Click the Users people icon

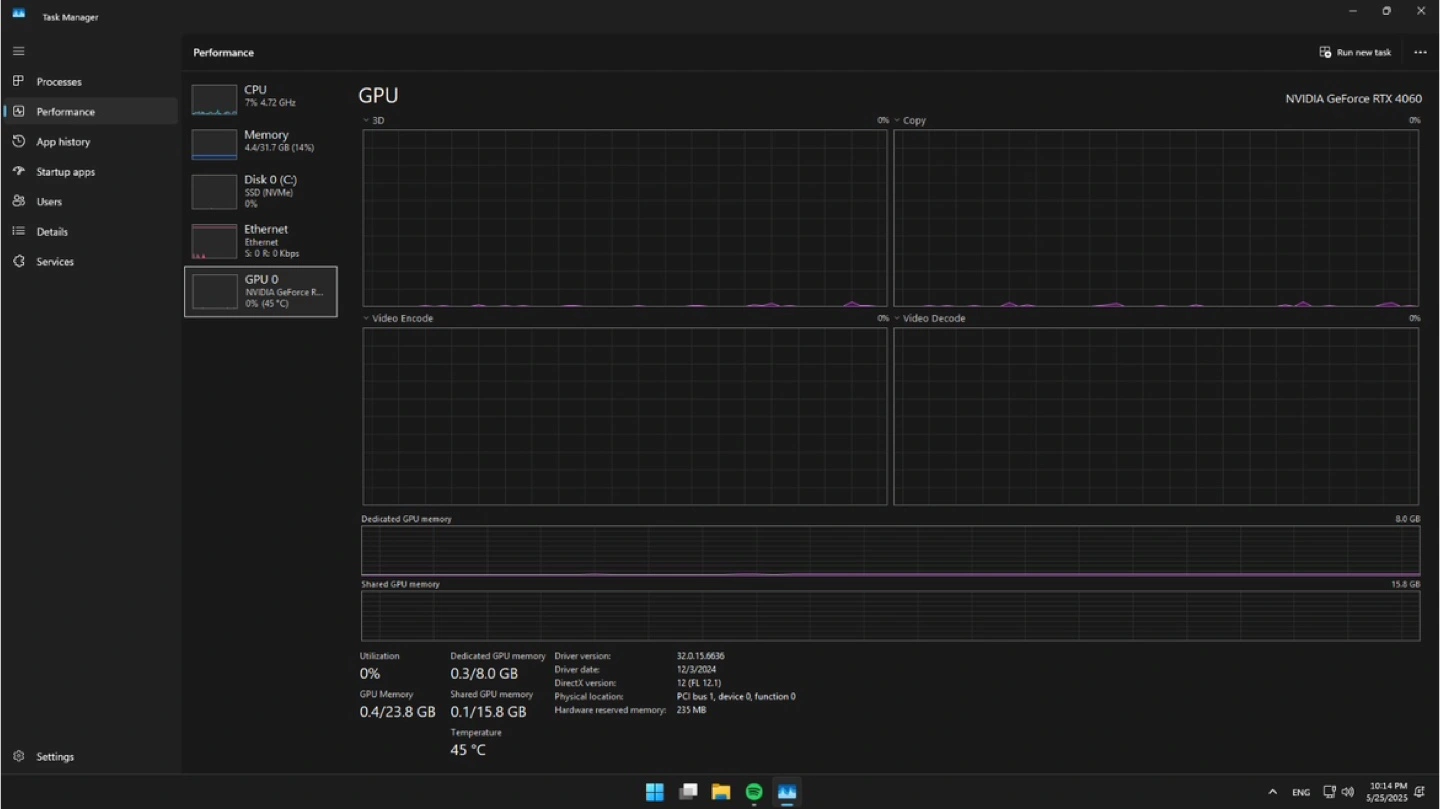pos(18,201)
